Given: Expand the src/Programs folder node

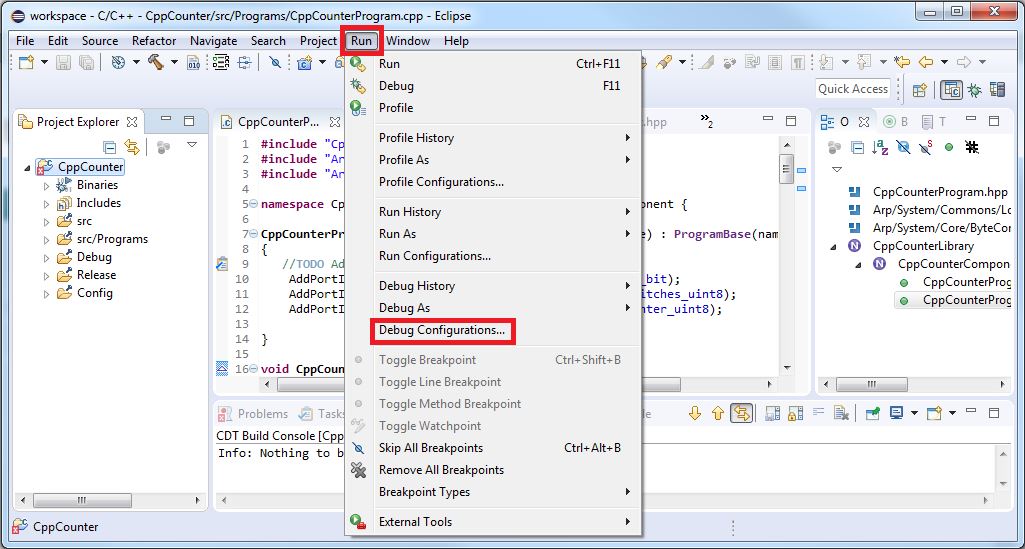Looking at the screenshot, I should 46,240.
